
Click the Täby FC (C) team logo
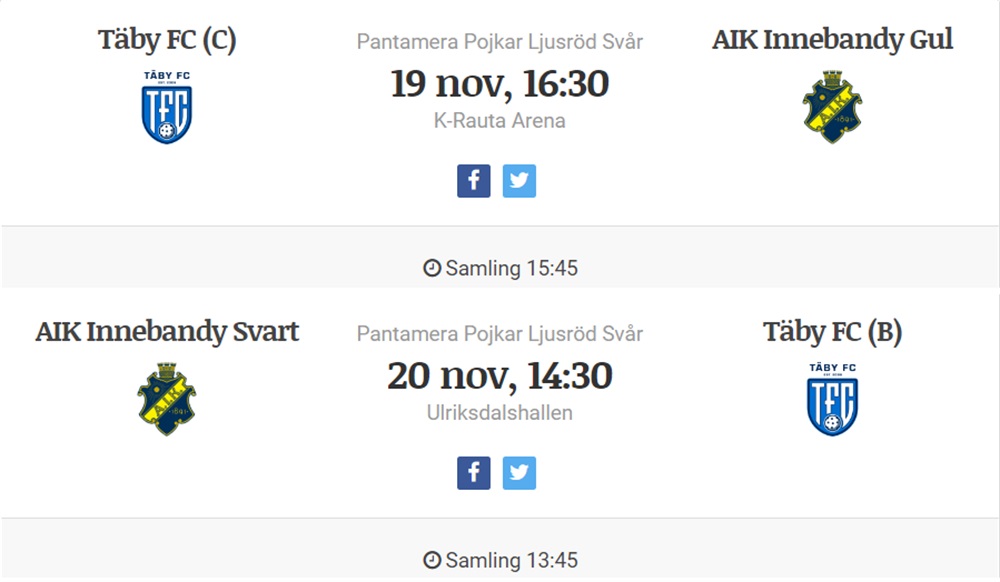tap(166, 107)
